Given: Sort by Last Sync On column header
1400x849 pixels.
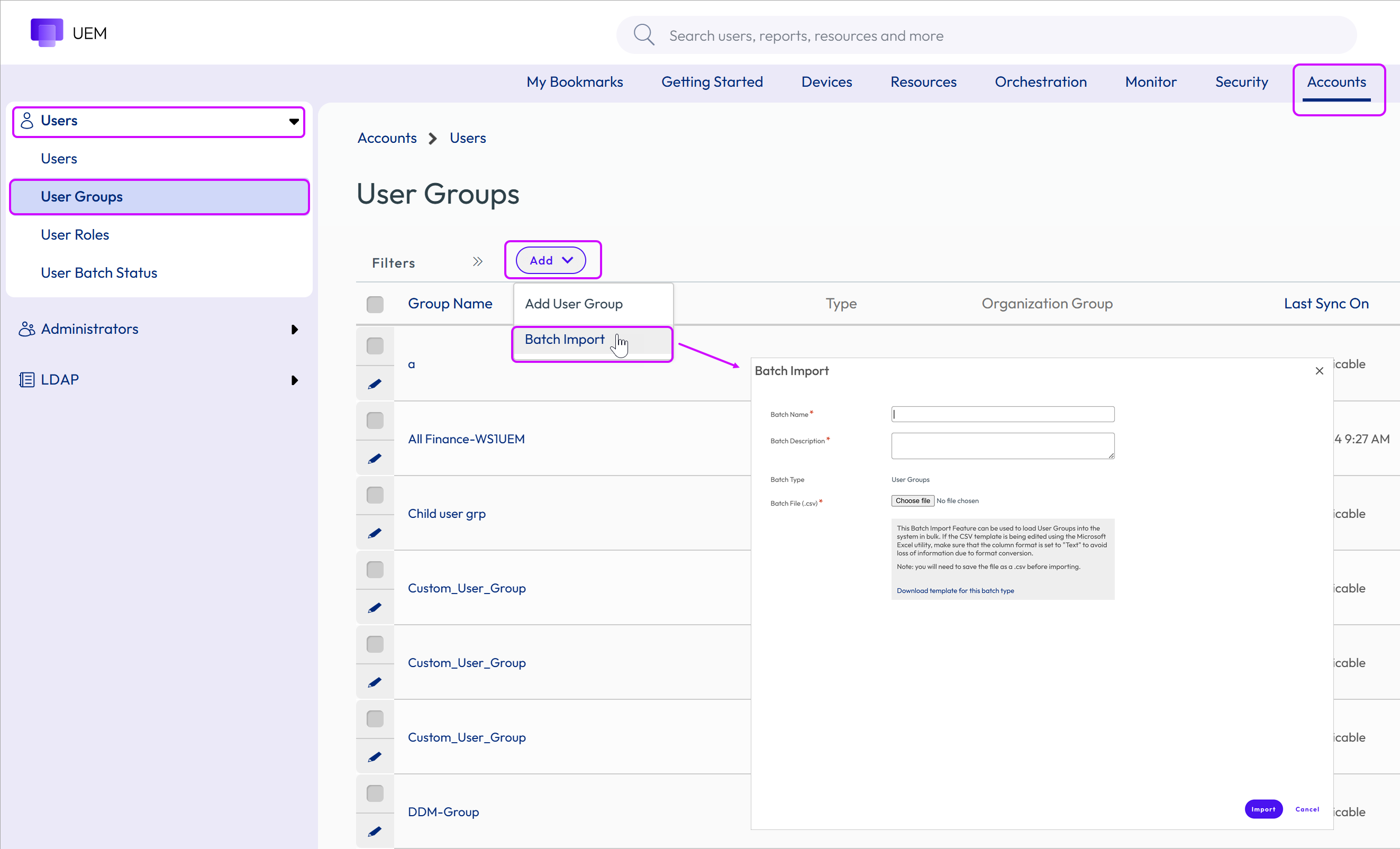Looking at the screenshot, I should point(1326,303).
